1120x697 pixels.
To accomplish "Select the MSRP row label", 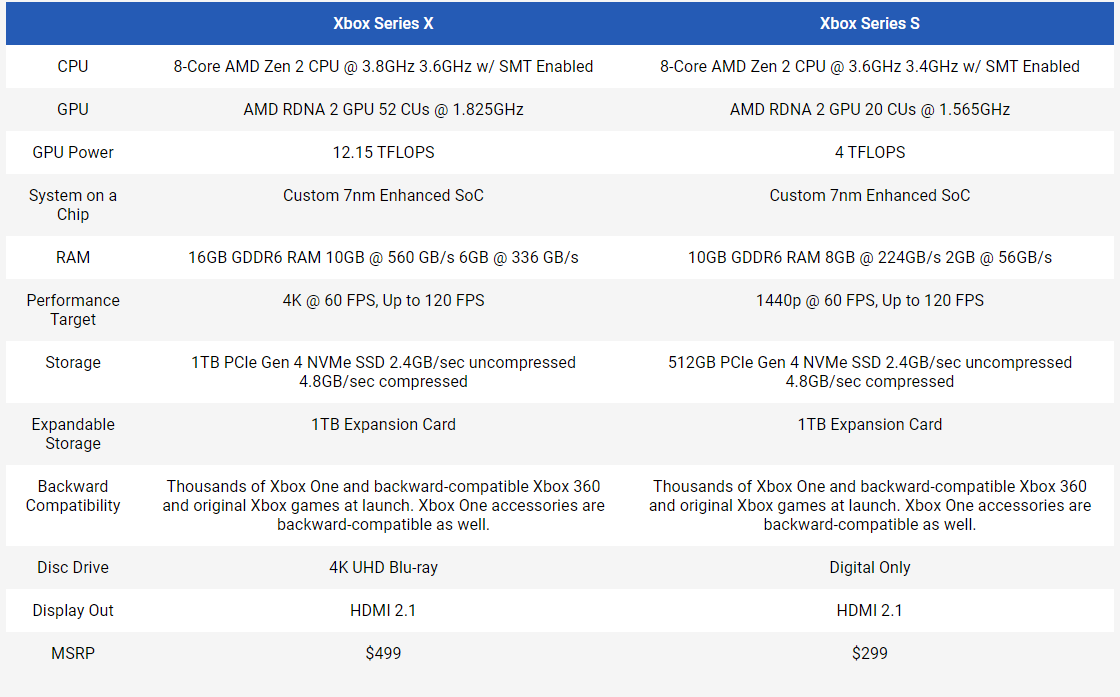I will pos(73,653).
